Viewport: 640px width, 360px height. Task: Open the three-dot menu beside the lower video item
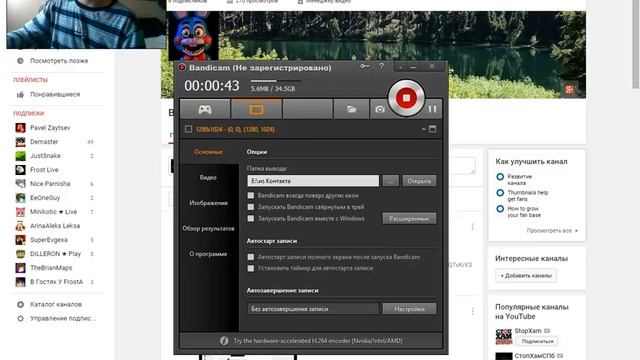473,311
